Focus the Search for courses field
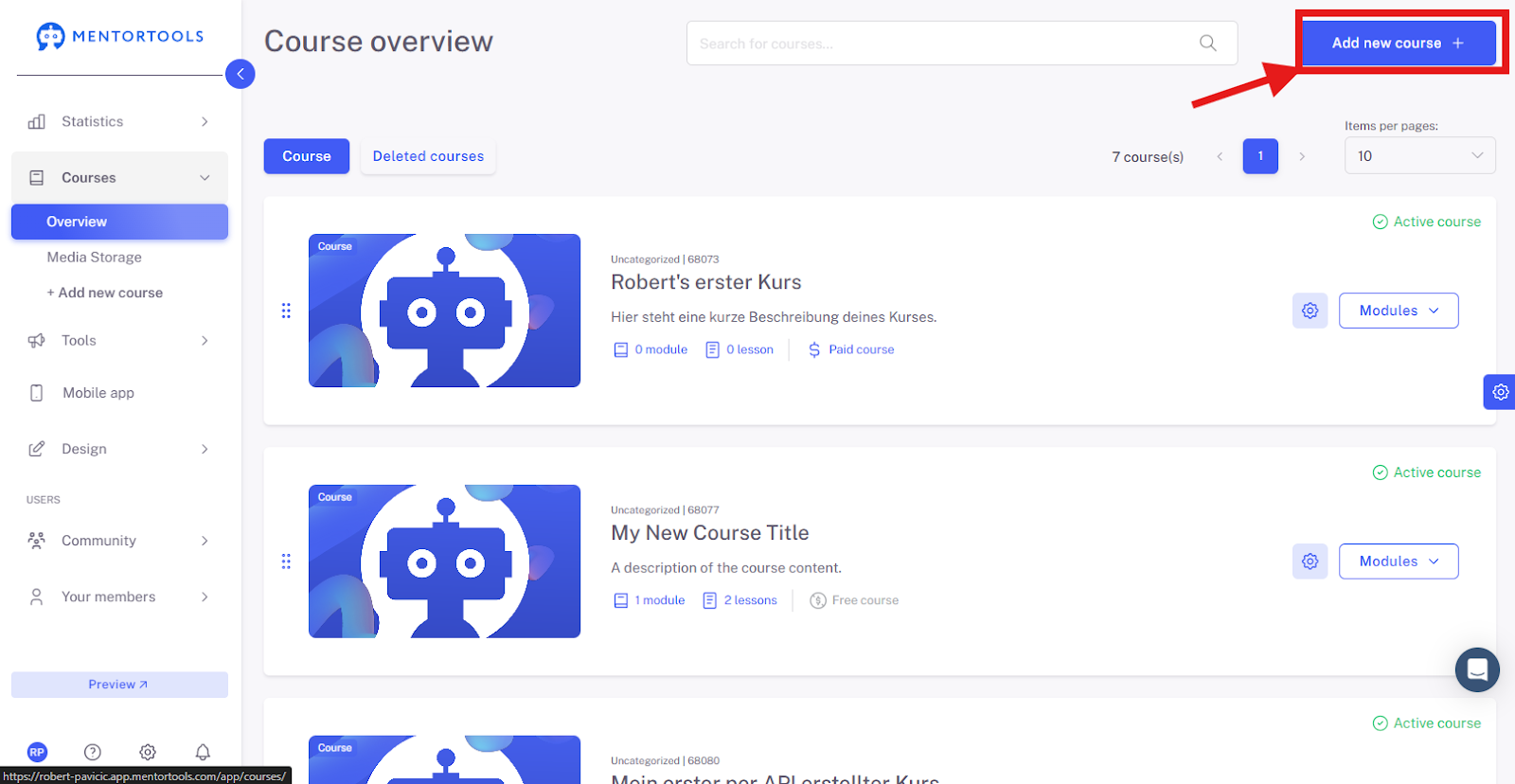 point(962,44)
